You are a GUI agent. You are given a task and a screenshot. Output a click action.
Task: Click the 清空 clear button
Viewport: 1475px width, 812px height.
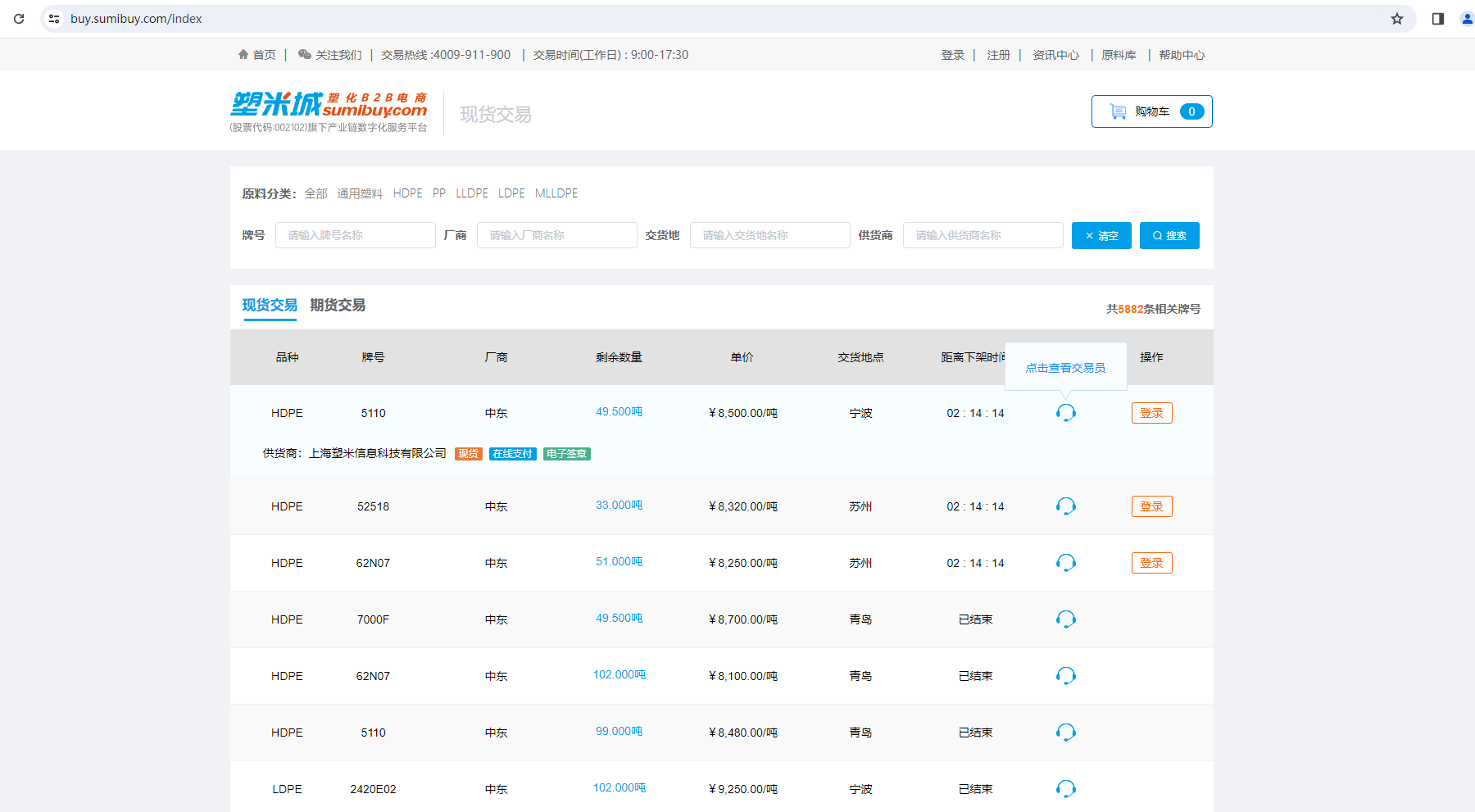pyautogui.click(x=1101, y=235)
